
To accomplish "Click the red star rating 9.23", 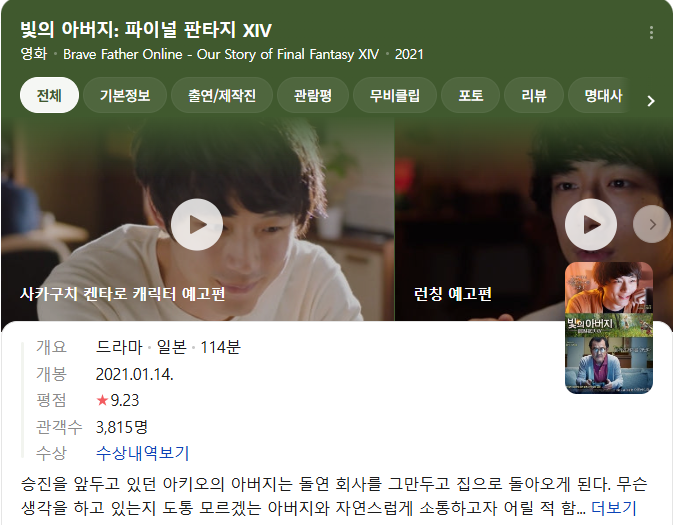I will [x=118, y=400].
